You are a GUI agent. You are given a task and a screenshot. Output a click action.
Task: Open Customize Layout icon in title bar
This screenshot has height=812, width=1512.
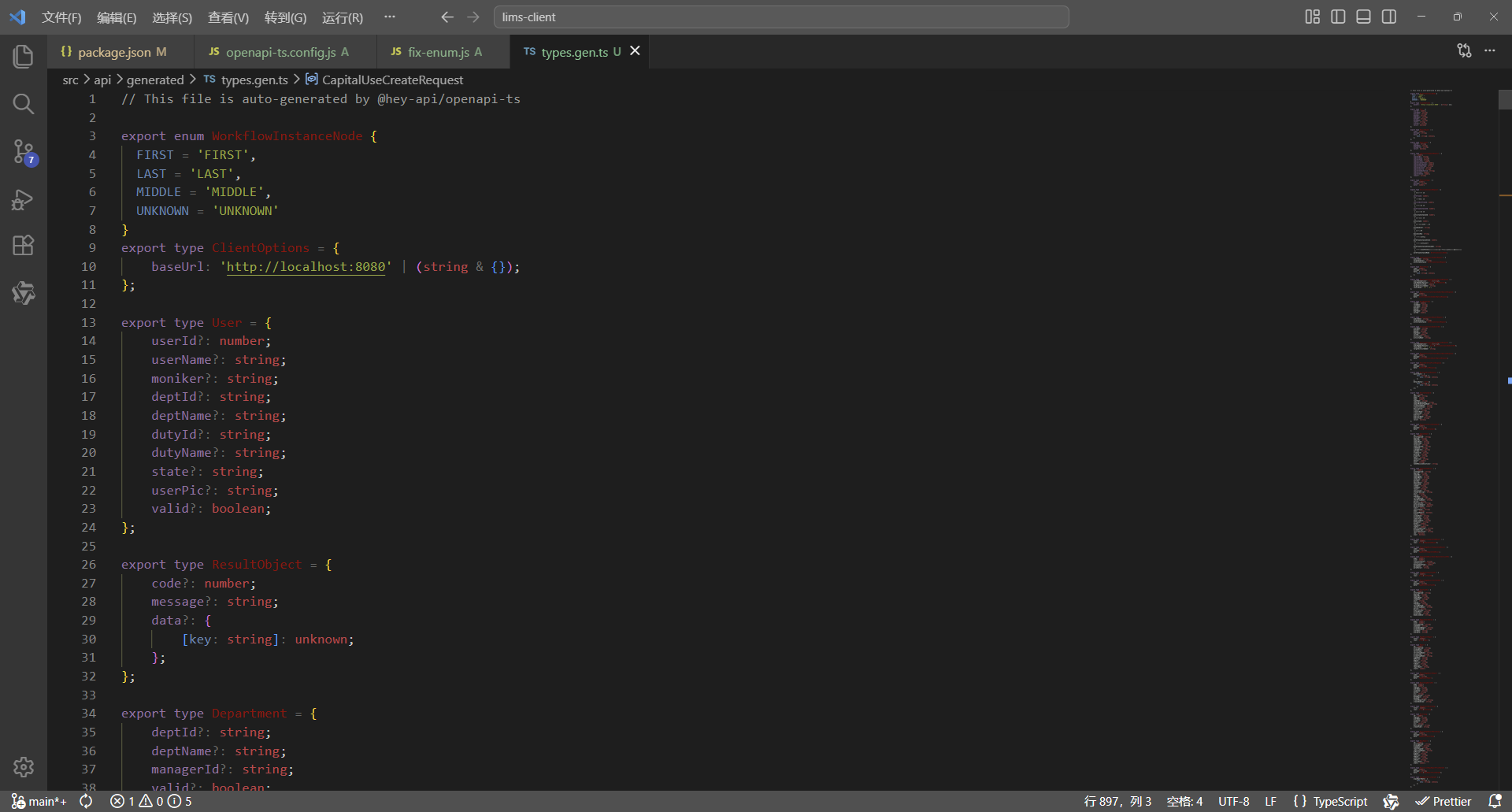tap(1312, 17)
